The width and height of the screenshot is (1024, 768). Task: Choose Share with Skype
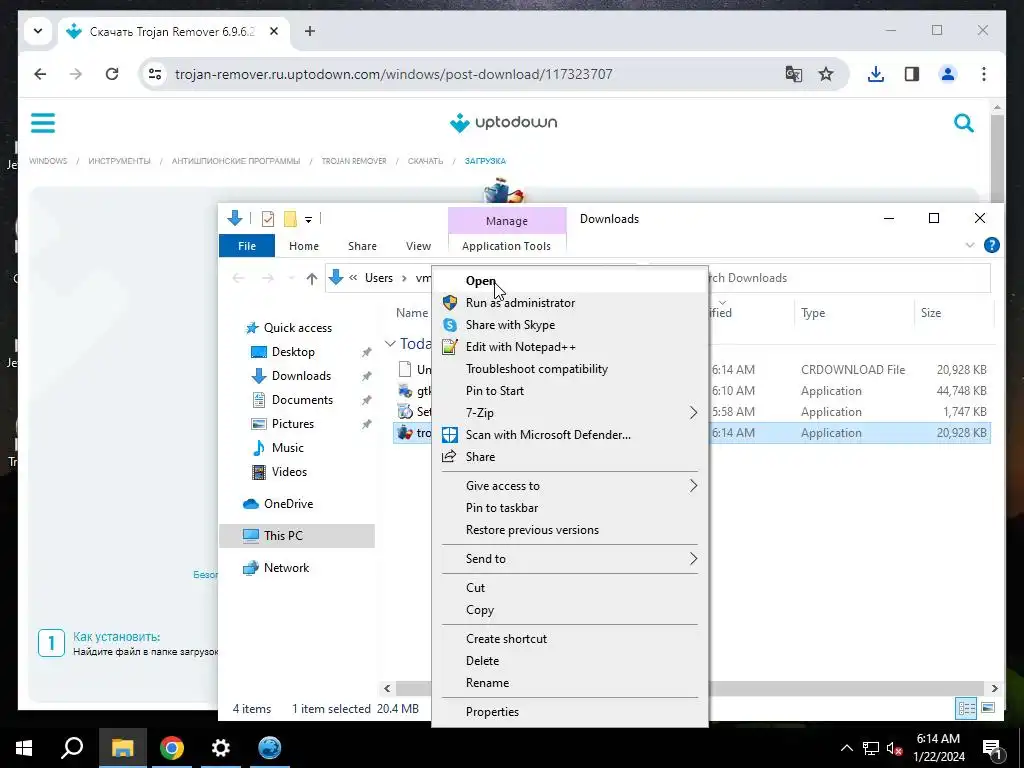pos(569,325)
